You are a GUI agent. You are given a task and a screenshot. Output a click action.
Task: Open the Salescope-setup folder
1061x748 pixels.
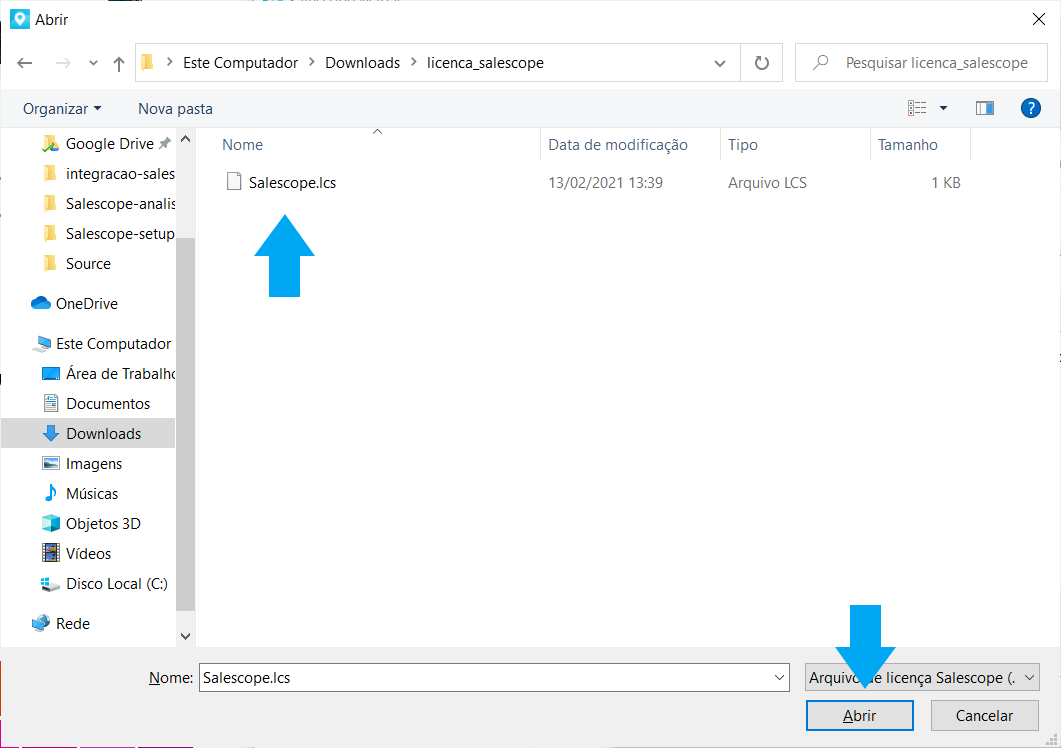click(x=120, y=234)
